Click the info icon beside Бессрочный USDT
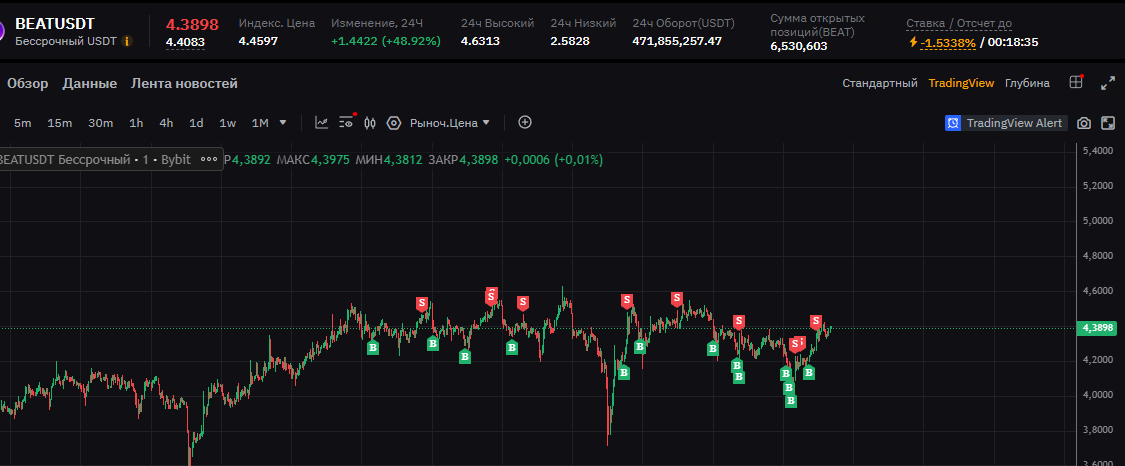The image size is (1125, 466). tap(127, 42)
